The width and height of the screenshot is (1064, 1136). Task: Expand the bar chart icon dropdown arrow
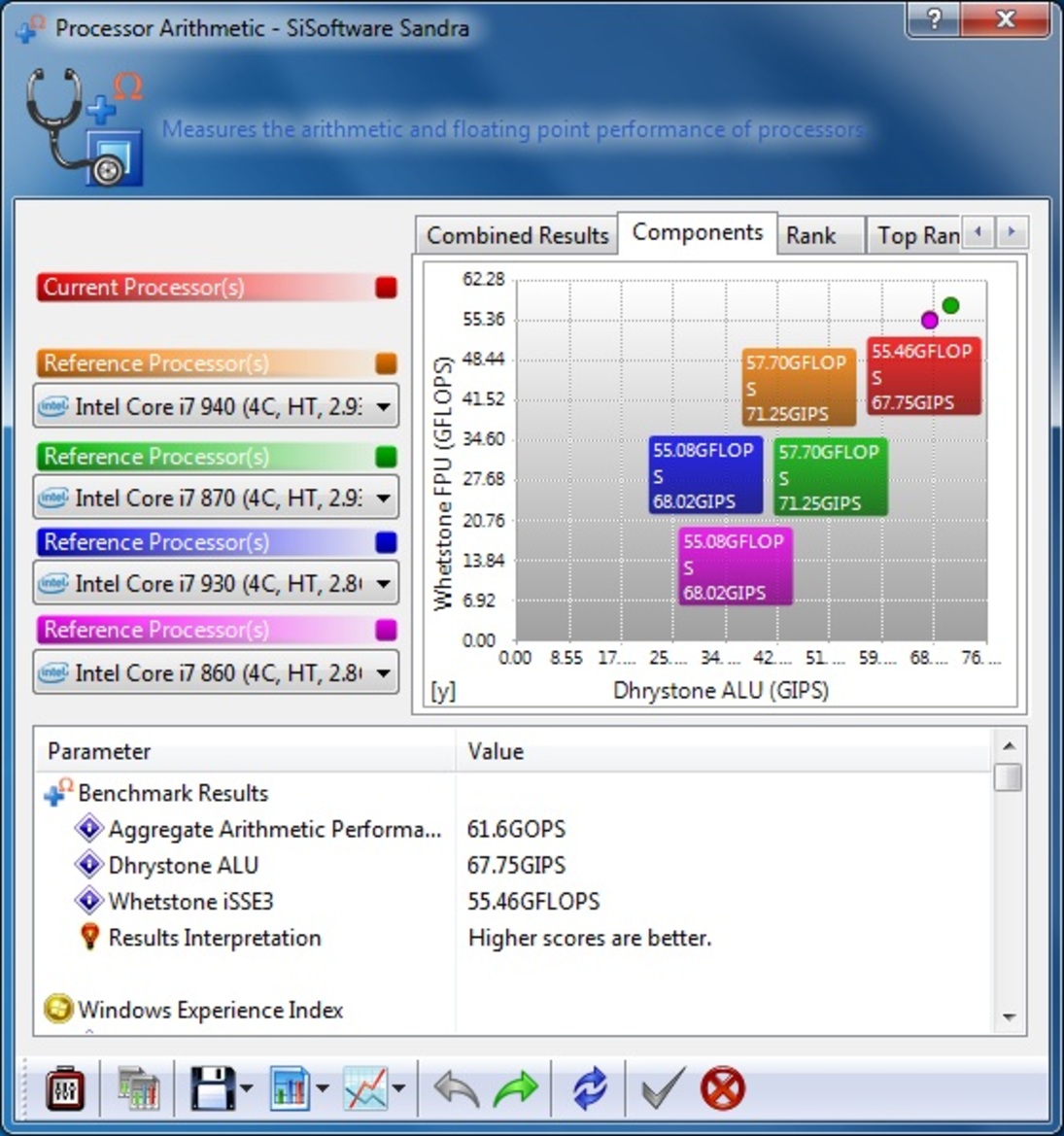click(323, 1087)
